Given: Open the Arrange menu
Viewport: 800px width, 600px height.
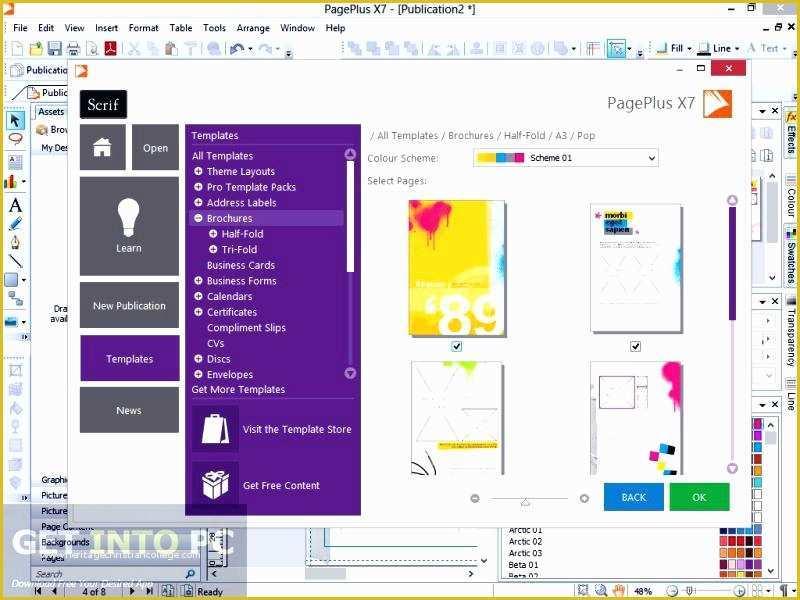Looking at the screenshot, I should tap(253, 28).
